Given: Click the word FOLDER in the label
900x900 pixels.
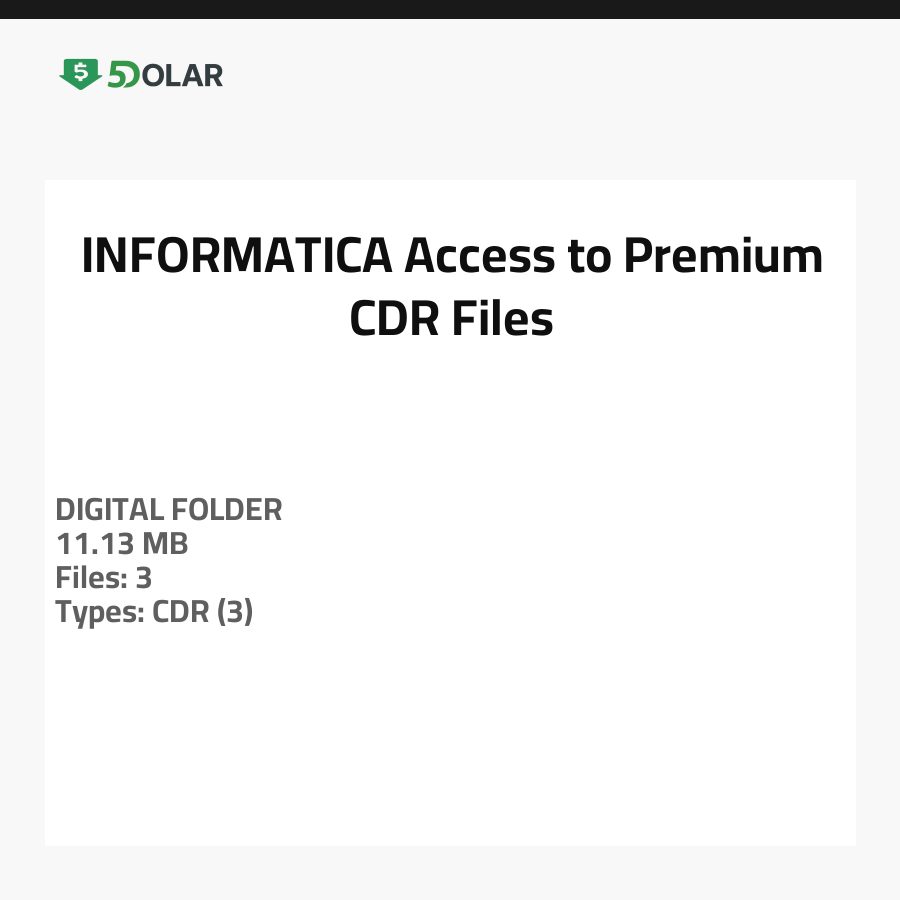Looking at the screenshot, I should [227, 510].
